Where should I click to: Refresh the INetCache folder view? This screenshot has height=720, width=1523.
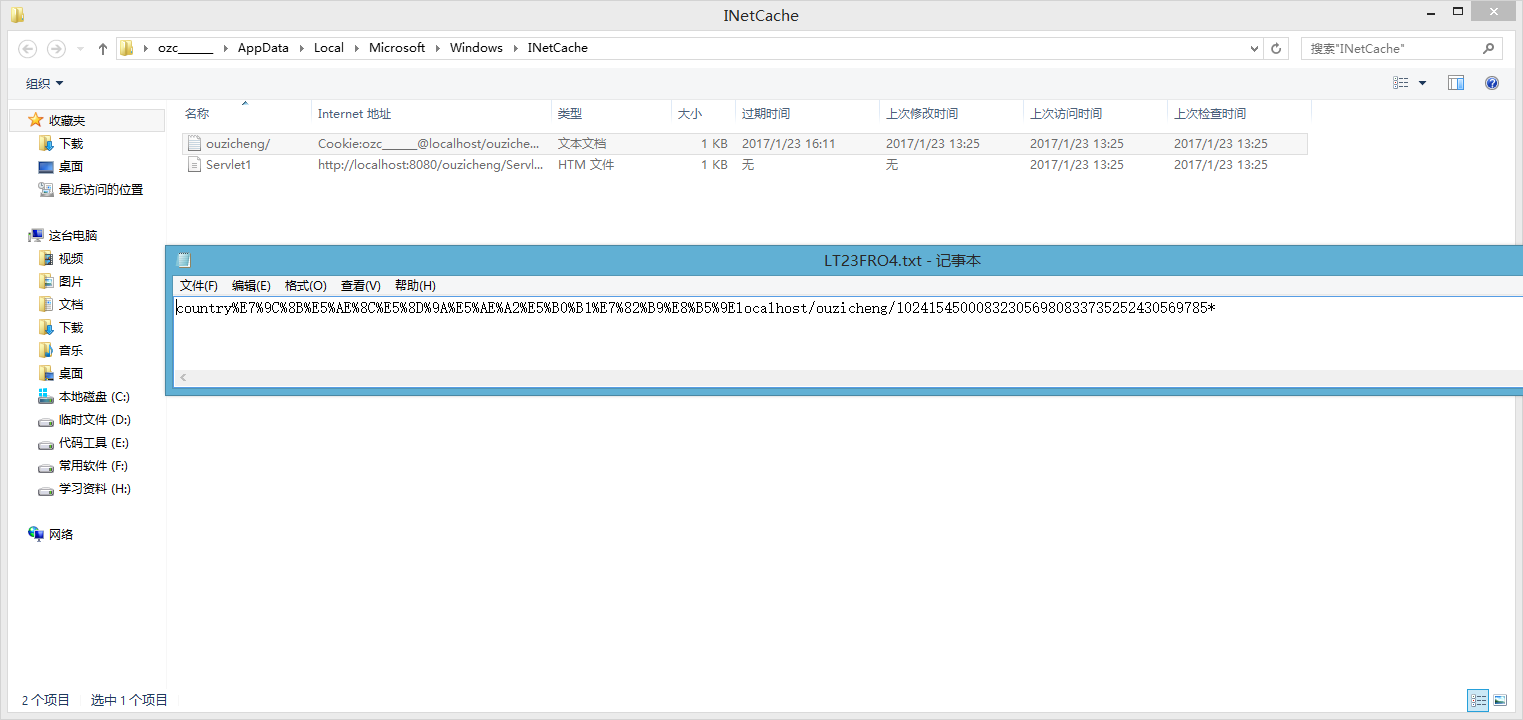[x=1275, y=48]
